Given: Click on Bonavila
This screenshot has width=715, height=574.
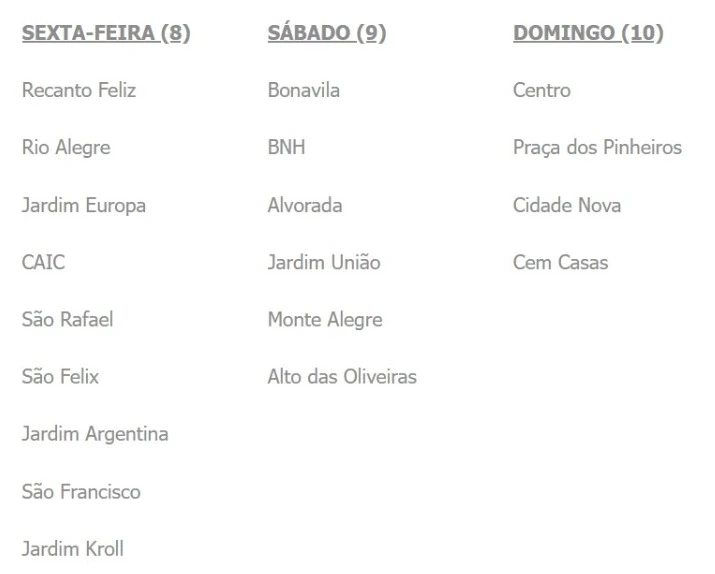Looking at the screenshot, I should (304, 91).
